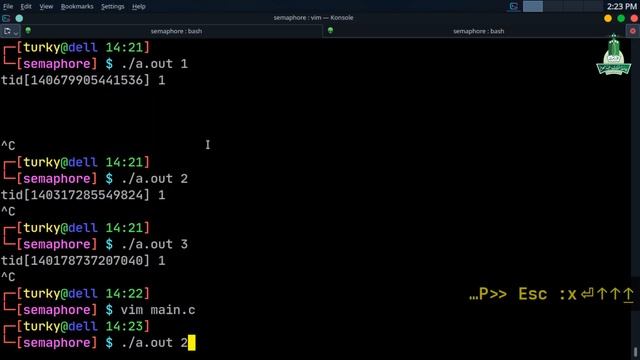Switch to the second virtual desktop in the pager
Image resolution: width=640 pixels, height=360 pixels.
[x=553, y=6]
